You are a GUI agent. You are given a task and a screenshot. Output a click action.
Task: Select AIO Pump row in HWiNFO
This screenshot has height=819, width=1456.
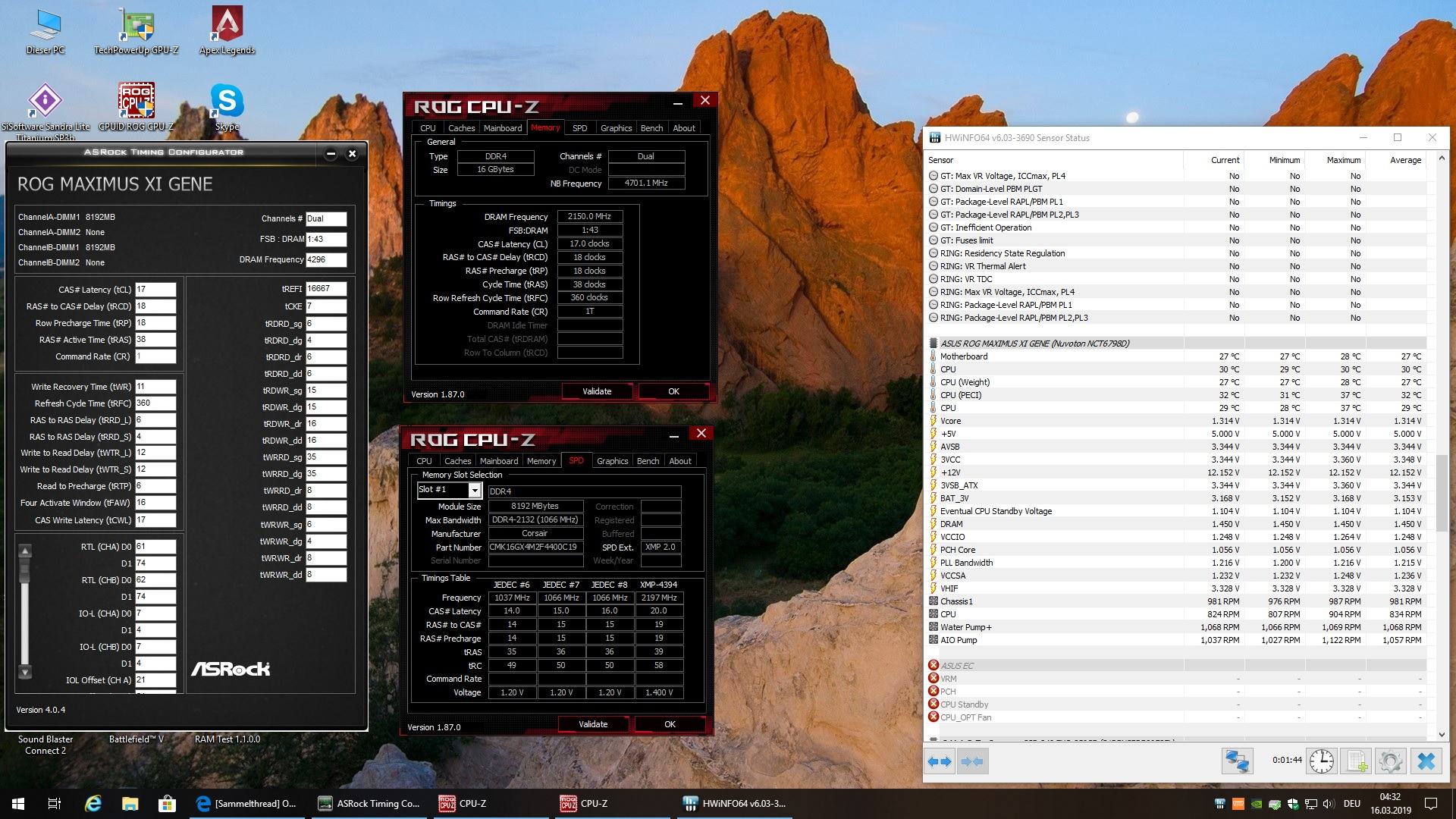(x=1175, y=640)
